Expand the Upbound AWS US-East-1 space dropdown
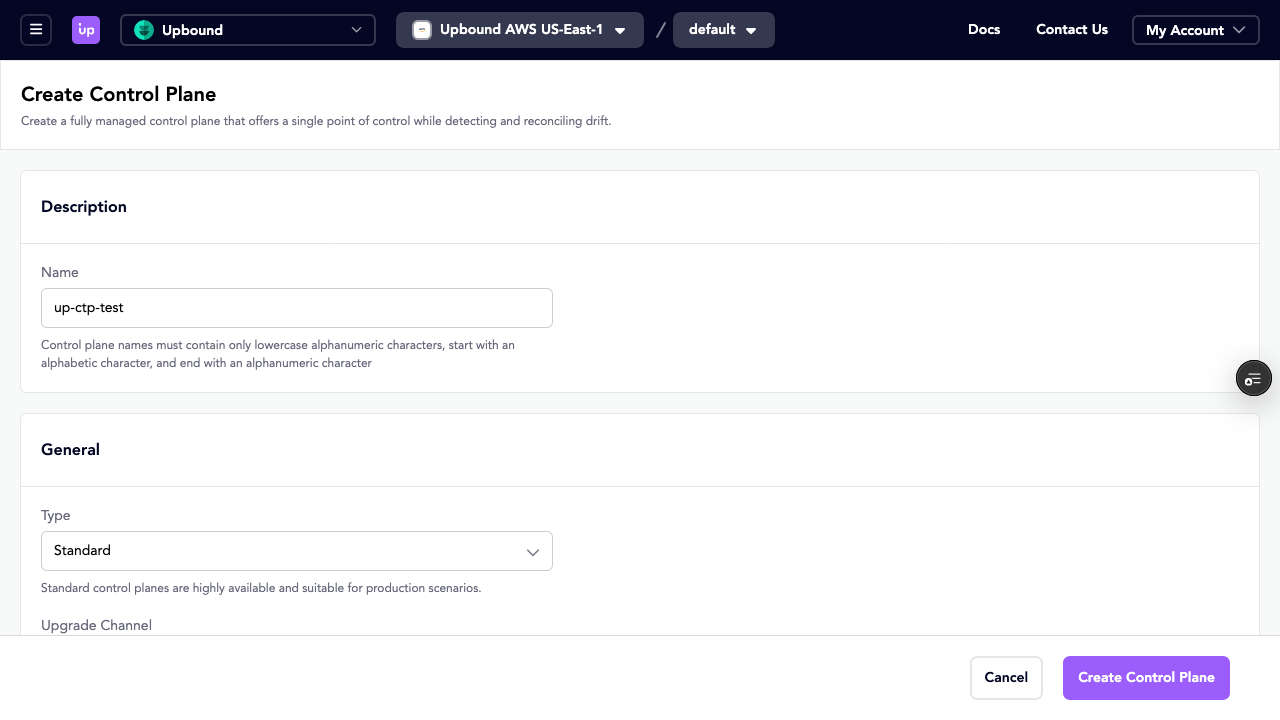 [x=520, y=30]
